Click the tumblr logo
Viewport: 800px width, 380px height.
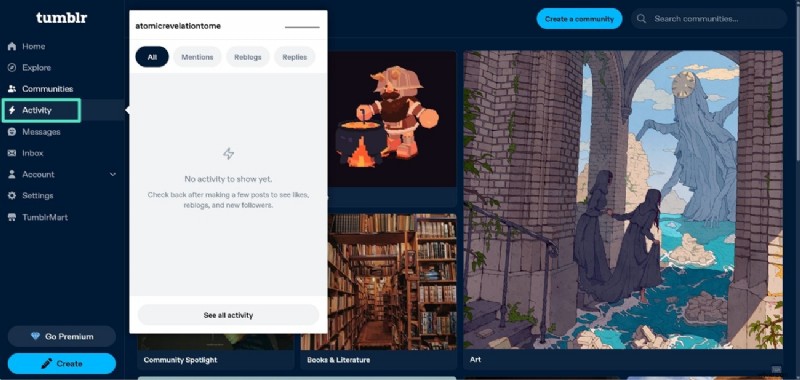click(x=61, y=18)
